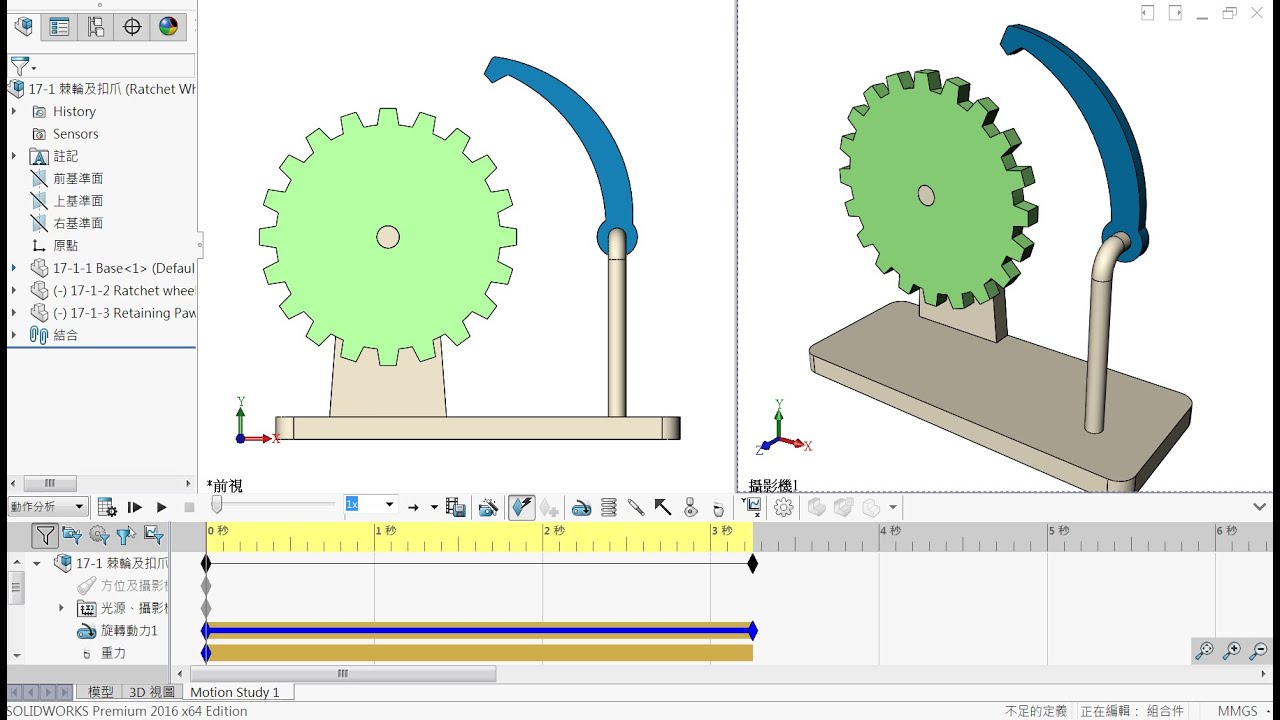The image size is (1280, 720).
Task: Collapse the 17-1 assembly in motion tree
Action: coord(37,564)
